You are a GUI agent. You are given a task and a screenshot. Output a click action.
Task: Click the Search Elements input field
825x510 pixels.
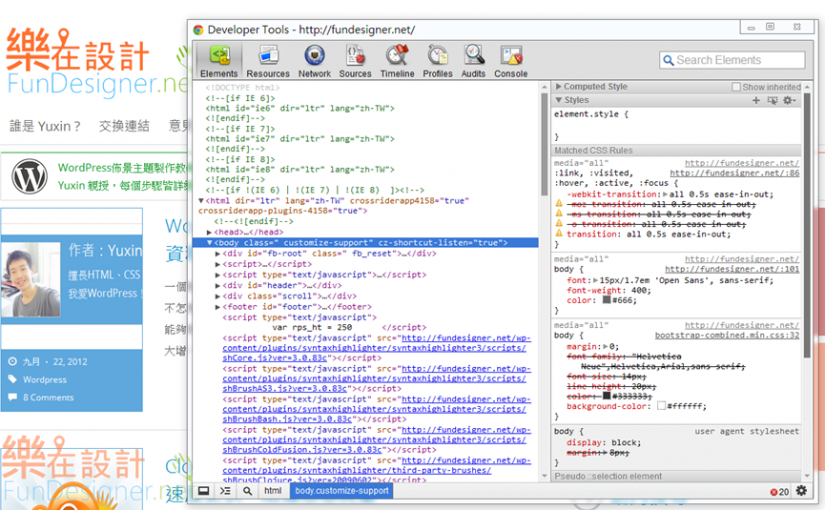[x=732, y=60]
